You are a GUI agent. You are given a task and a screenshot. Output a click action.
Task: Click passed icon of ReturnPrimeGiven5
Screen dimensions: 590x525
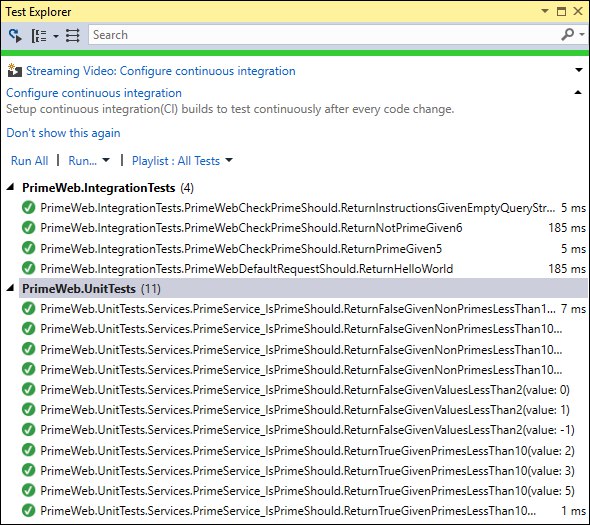pyautogui.click(x=28, y=248)
